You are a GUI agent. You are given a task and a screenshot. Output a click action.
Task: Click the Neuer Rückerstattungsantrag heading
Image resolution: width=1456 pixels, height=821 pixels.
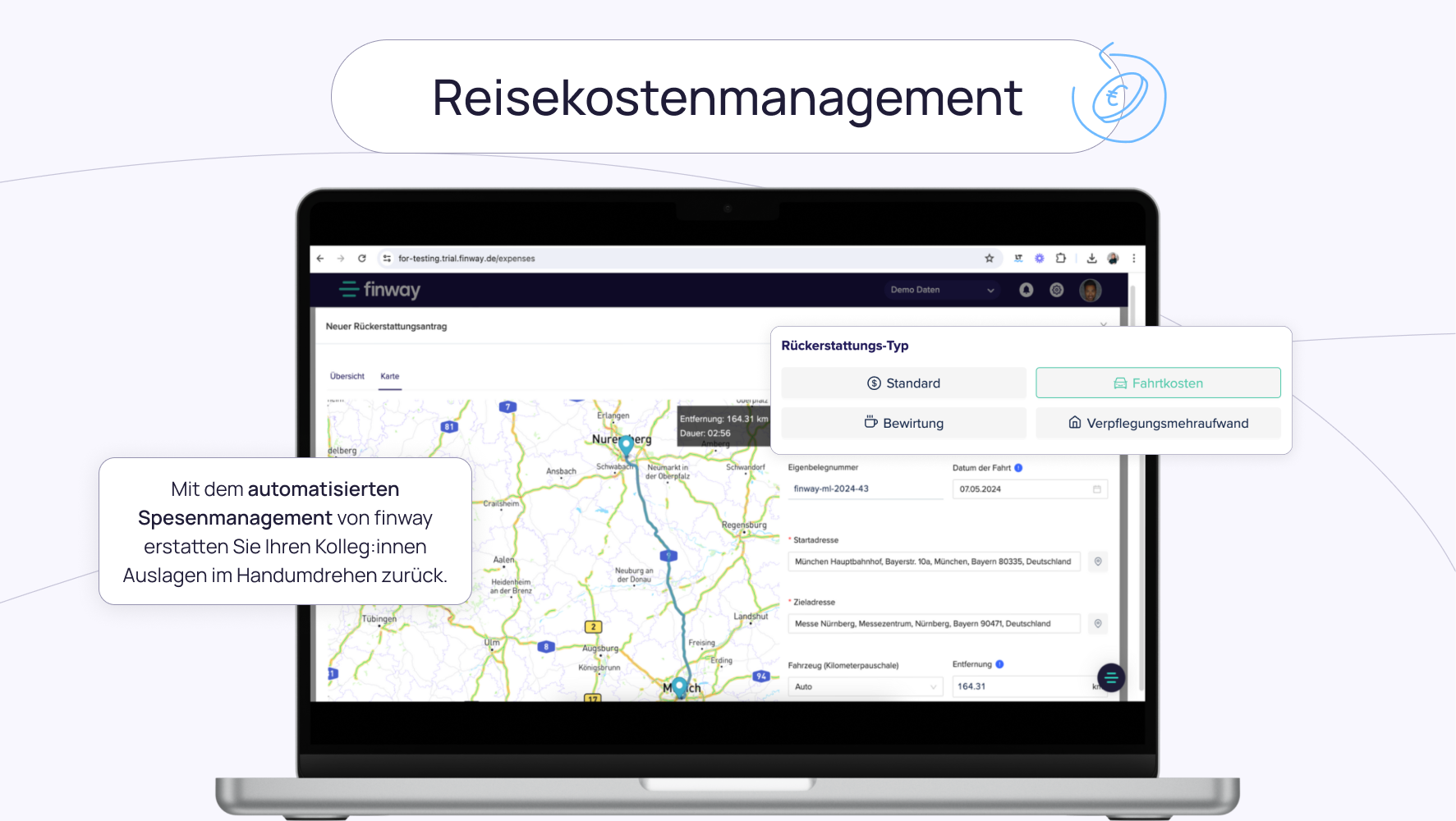(x=386, y=327)
